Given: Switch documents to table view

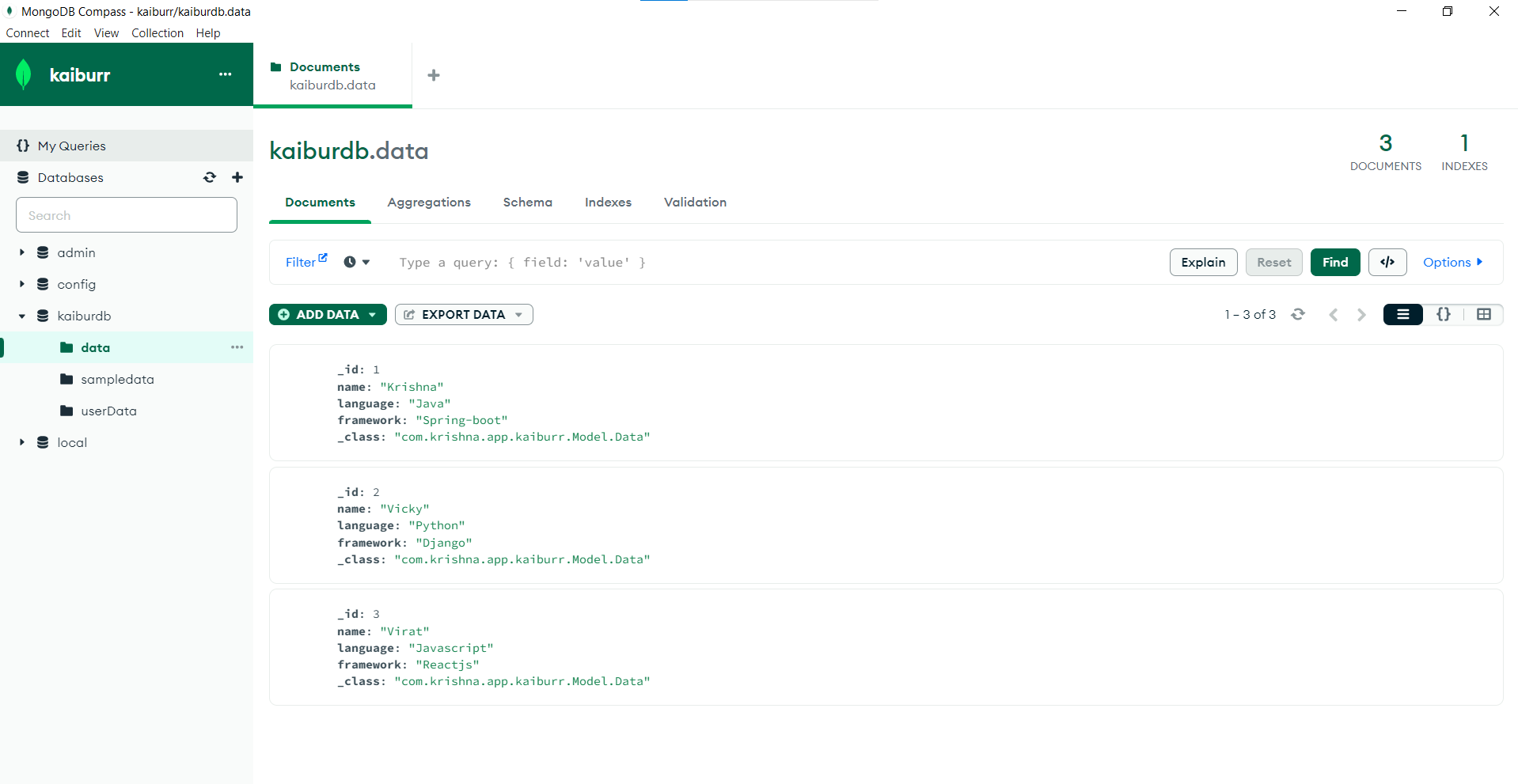Looking at the screenshot, I should 1483,314.
